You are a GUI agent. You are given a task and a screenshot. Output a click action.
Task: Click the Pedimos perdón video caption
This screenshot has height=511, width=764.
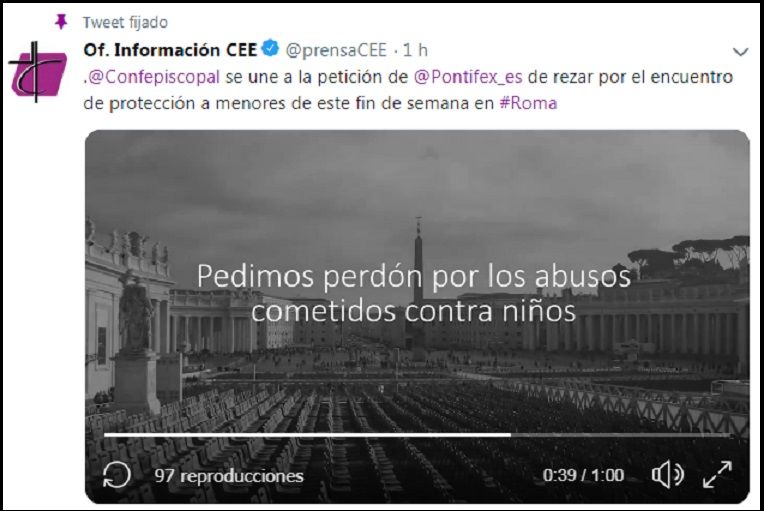(414, 293)
